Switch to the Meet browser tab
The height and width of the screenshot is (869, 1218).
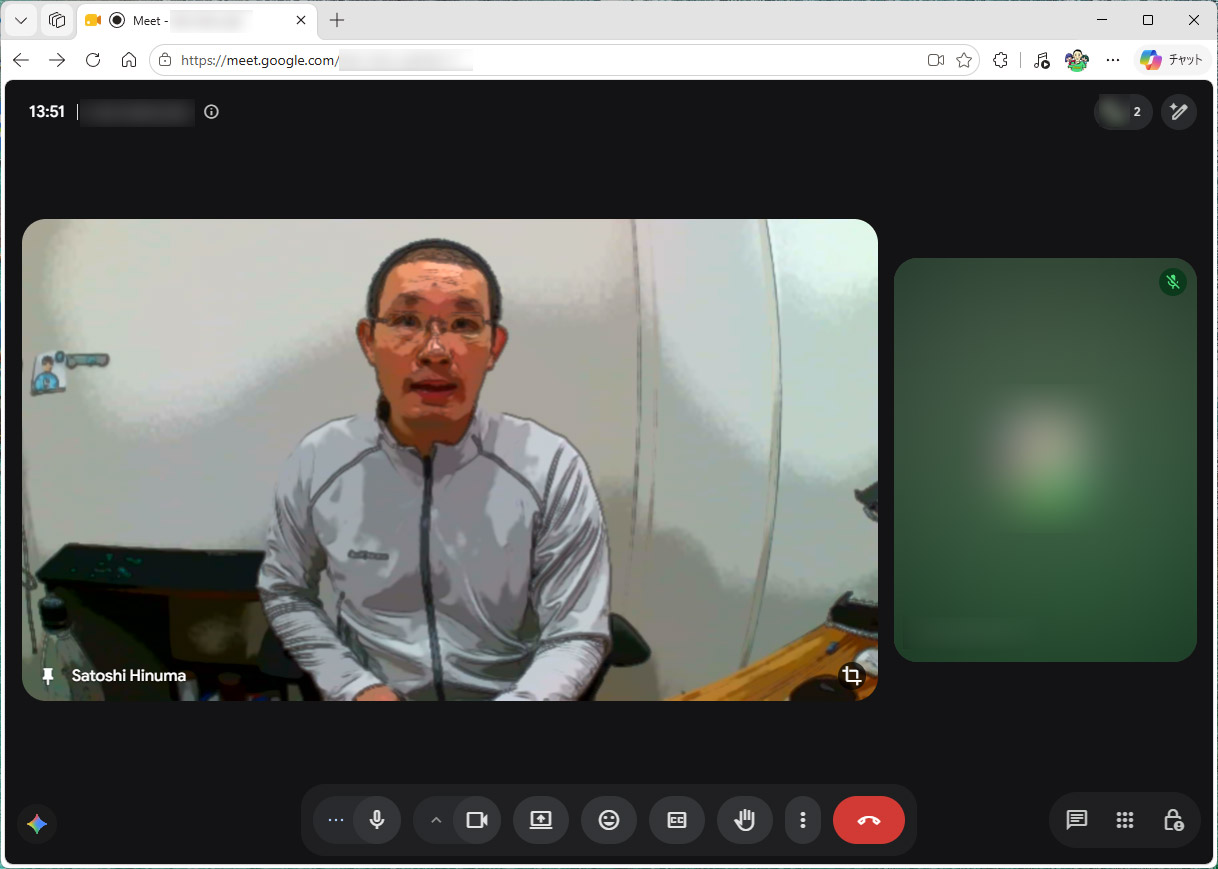coord(197,20)
